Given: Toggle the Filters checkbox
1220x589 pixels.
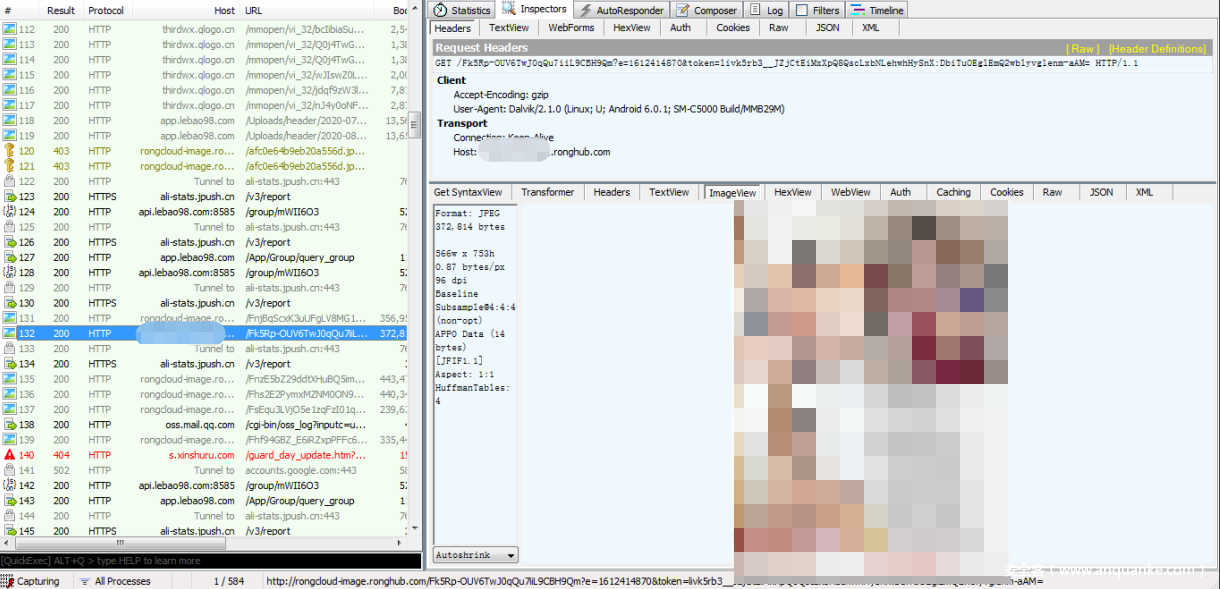Looking at the screenshot, I should [x=802, y=10].
